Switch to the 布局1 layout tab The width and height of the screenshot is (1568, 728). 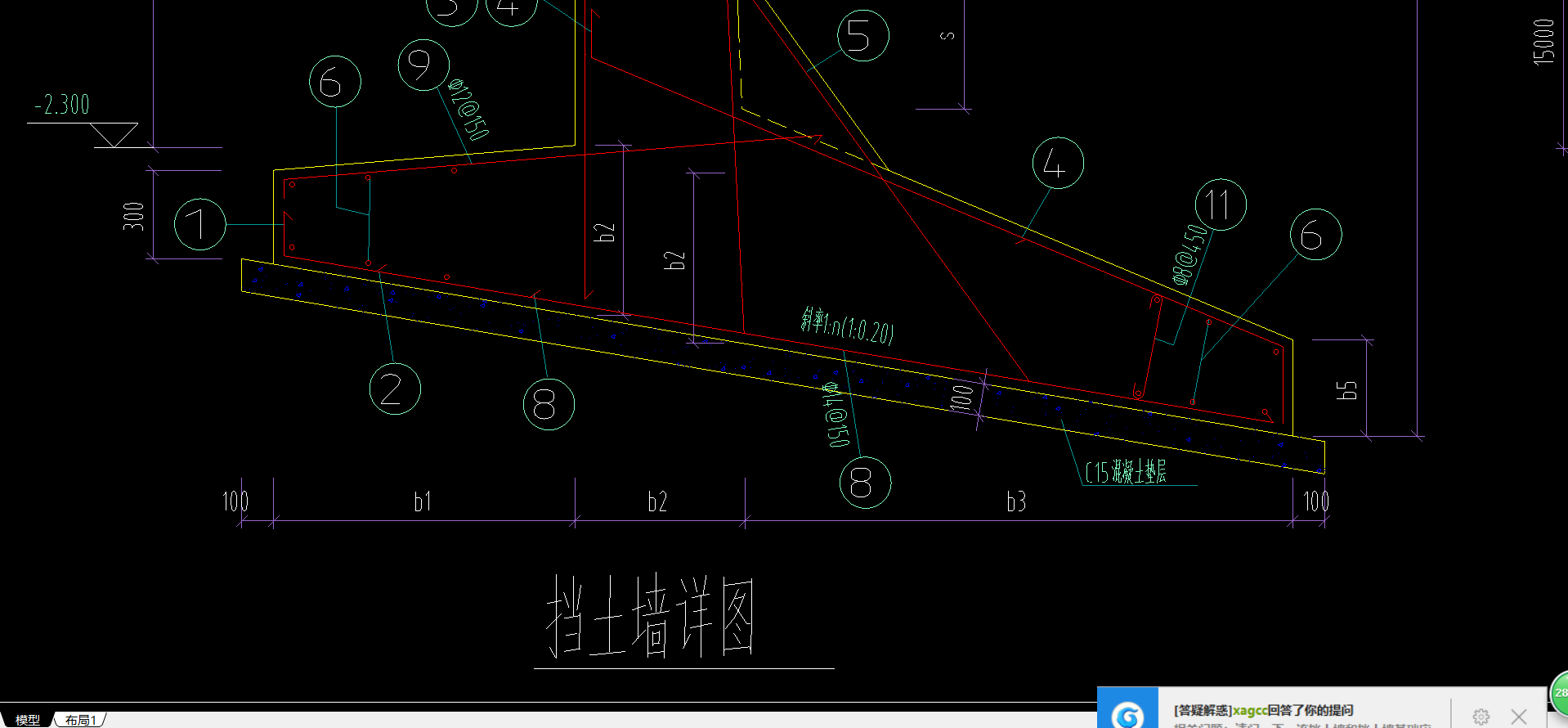(80, 720)
